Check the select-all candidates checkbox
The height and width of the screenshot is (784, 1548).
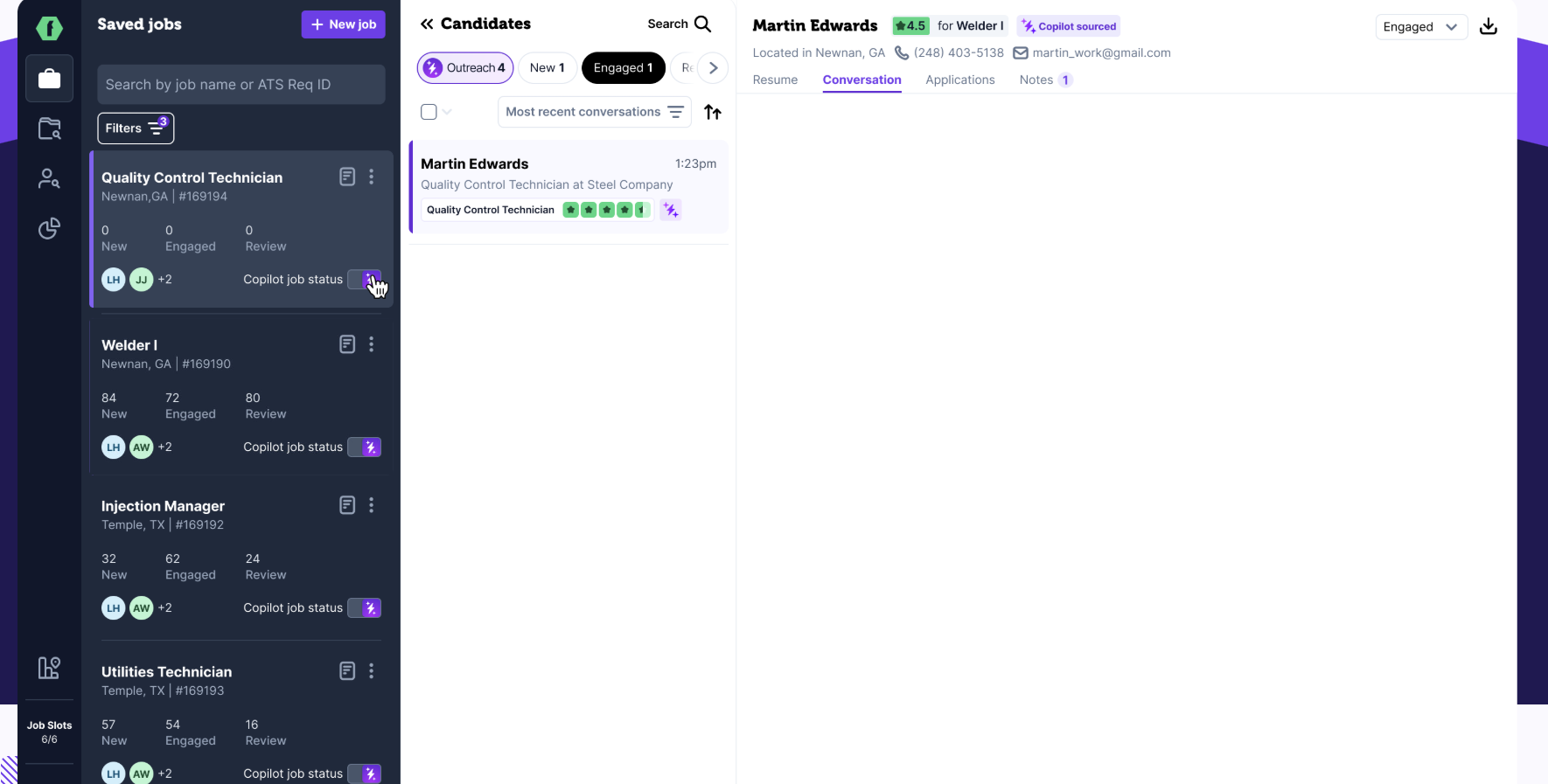pyautogui.click(x=429, y=112)
